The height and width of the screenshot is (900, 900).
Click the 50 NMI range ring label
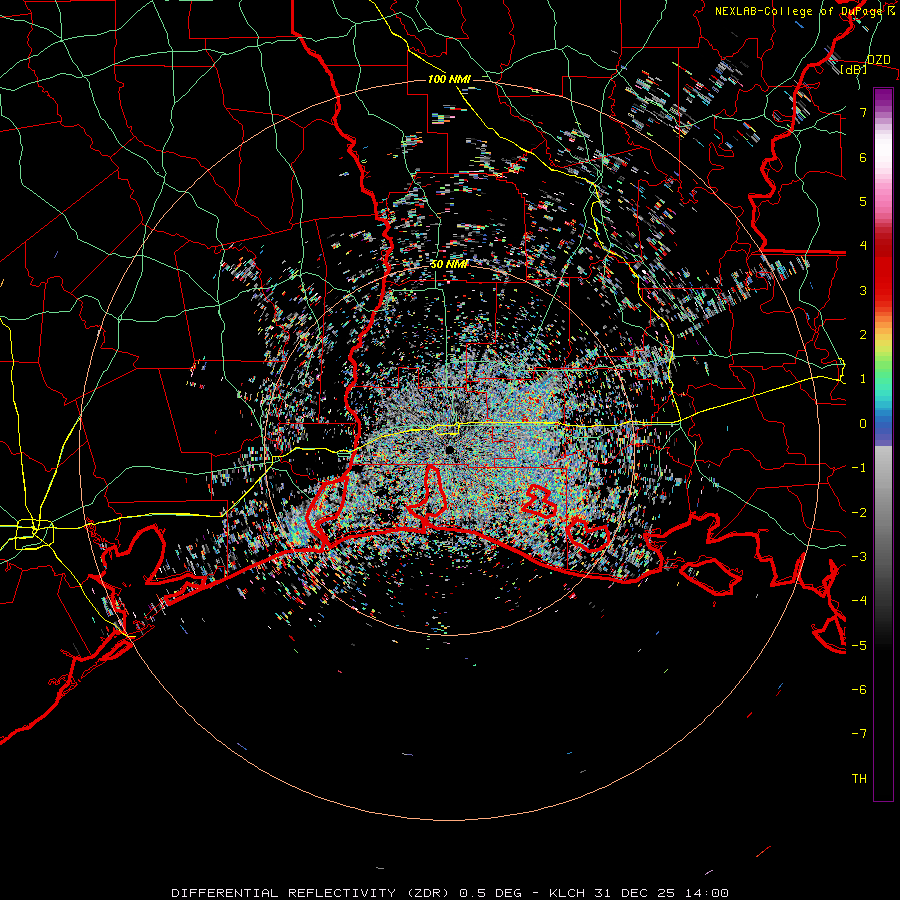click(x=449, y=264)
